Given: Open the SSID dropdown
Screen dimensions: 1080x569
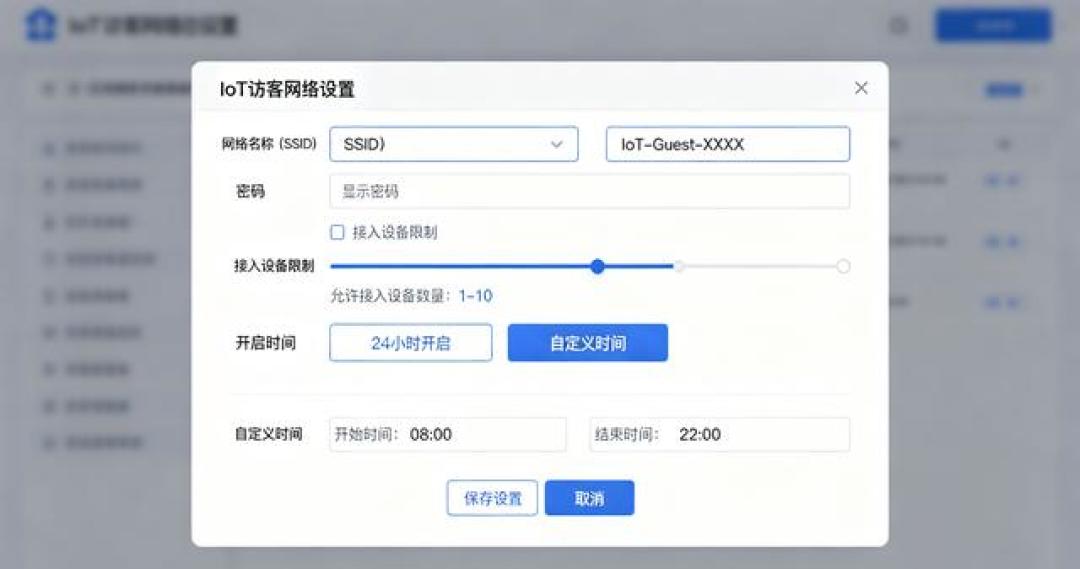Looking at the screenshot, I should pyautogui.click(x=454, y=144).
